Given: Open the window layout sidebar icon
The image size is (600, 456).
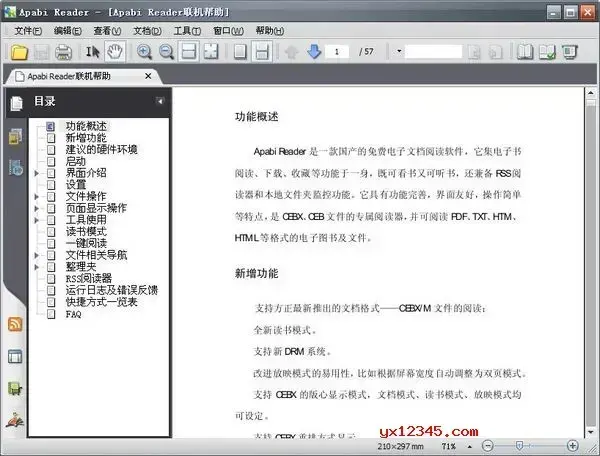Looking at the screenshot, I should coord(15,357).
